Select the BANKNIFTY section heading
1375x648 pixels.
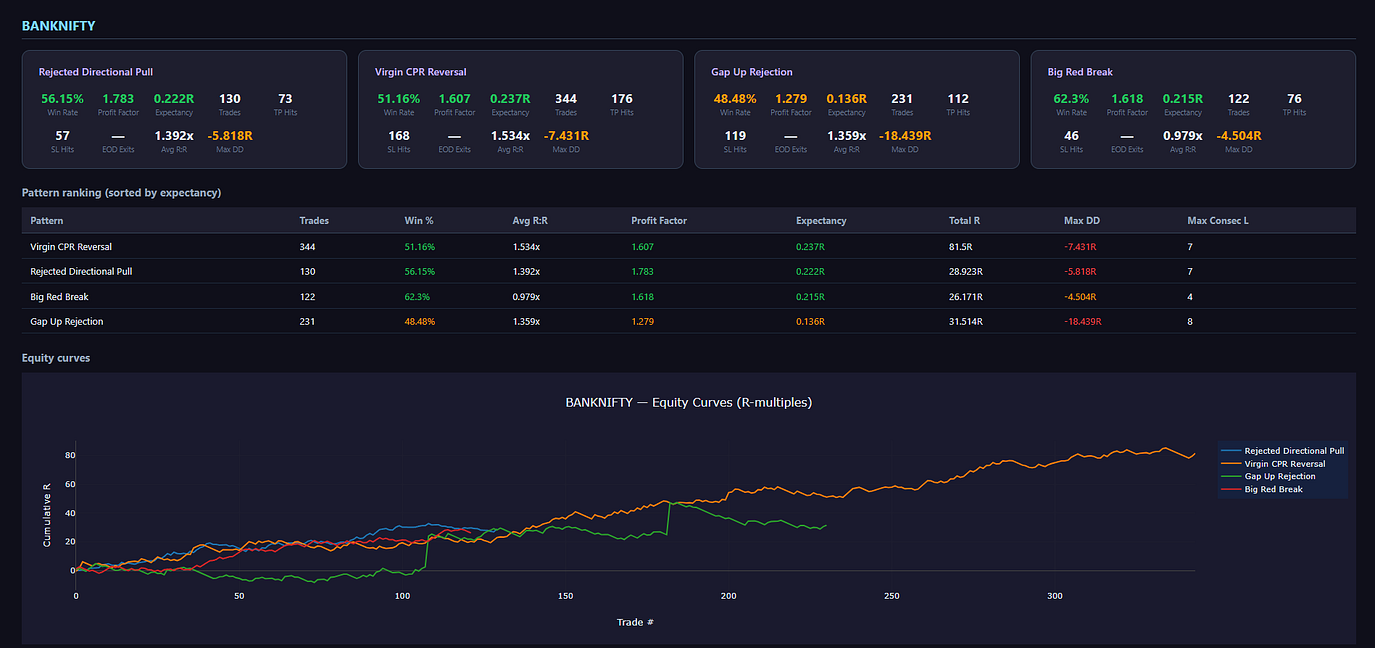pyautogui.click(x=59, y=25)
